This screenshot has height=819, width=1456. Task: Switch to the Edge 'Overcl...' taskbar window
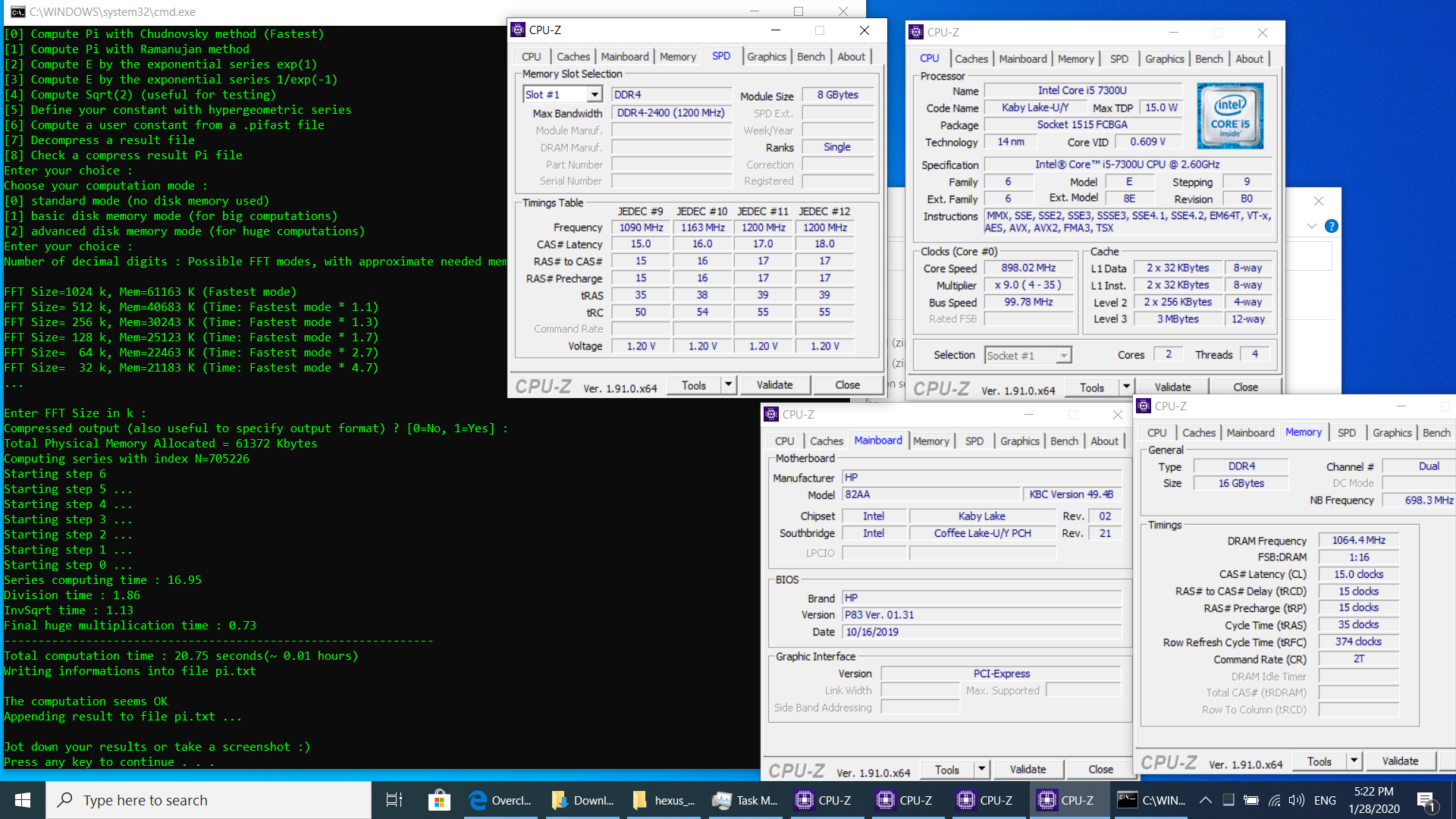(500, 800)
